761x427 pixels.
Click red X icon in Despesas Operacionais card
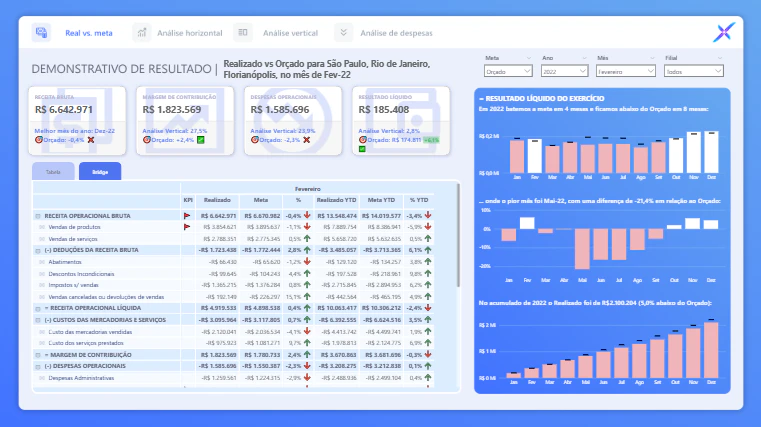(x=306, y=140)
